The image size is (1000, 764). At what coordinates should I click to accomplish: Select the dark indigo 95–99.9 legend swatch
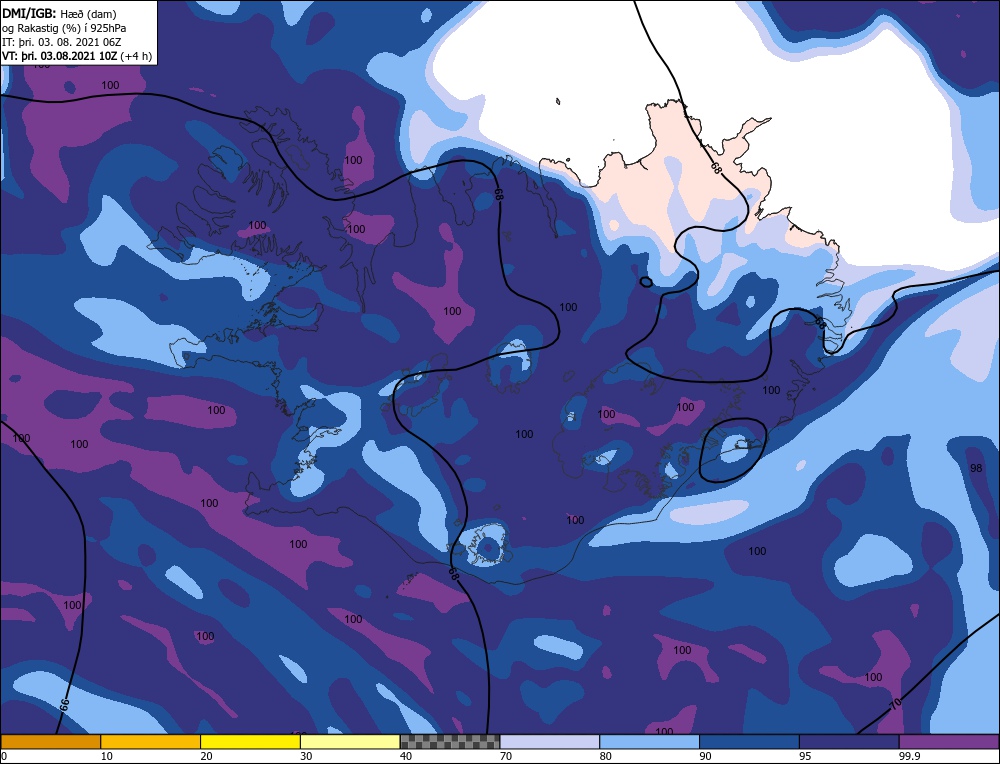click(849, 741)
